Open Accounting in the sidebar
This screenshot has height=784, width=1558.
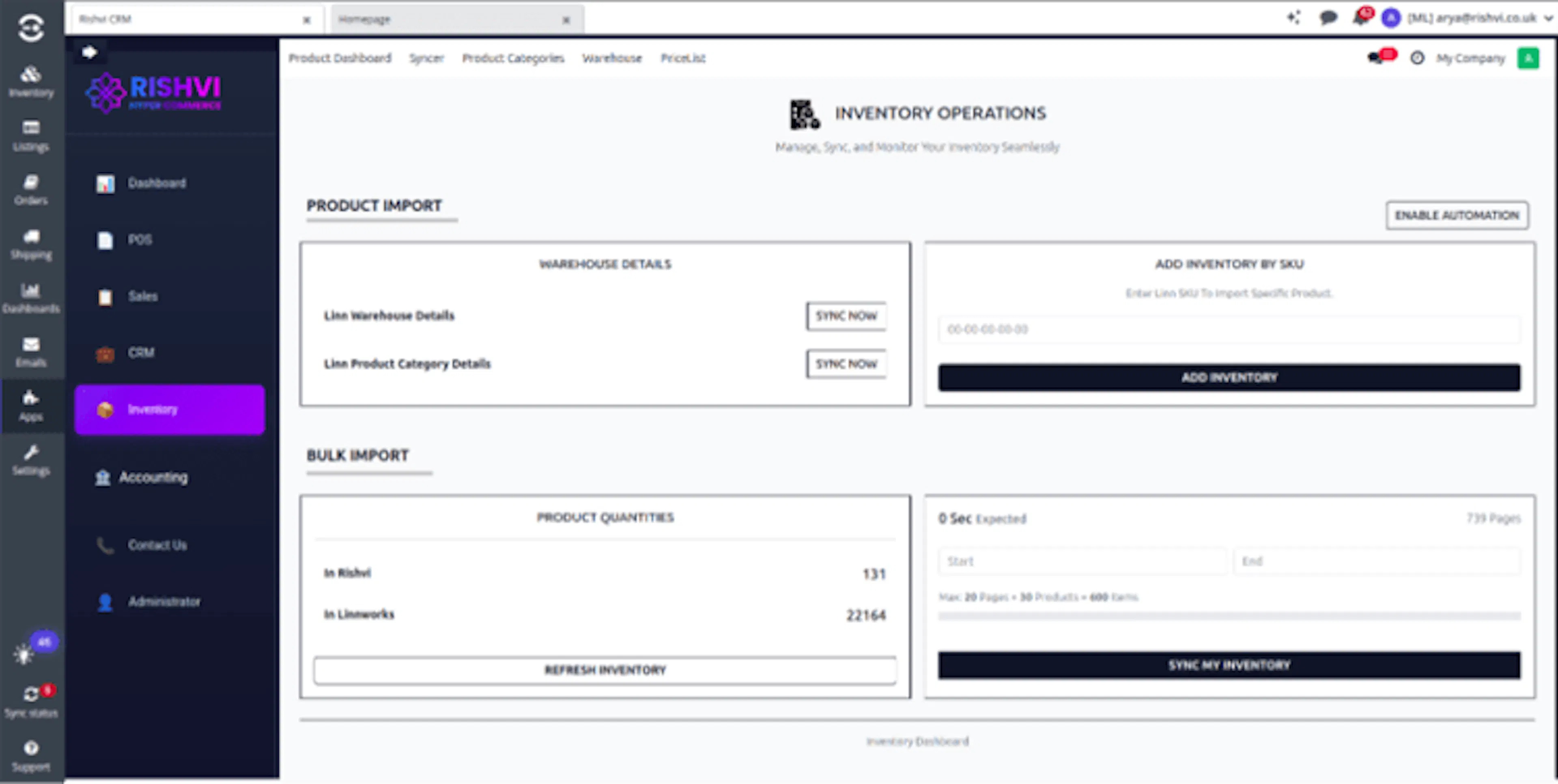point(169,477)
